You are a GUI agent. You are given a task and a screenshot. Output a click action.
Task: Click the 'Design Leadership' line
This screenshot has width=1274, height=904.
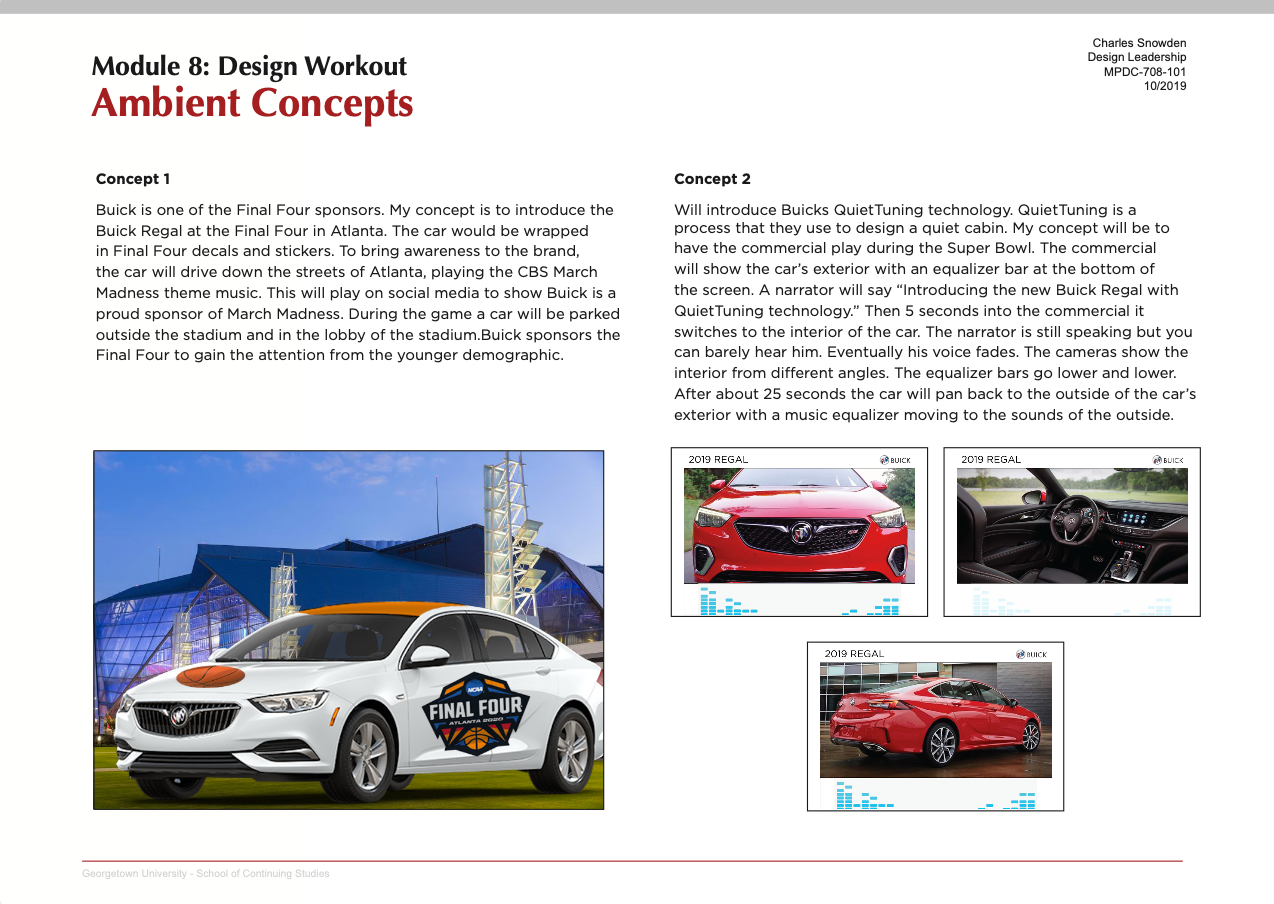click(1137, 57)
